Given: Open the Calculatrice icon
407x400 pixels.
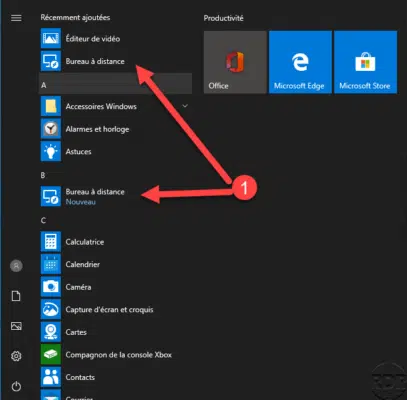Looking at the screenshot, I should 51,242.
